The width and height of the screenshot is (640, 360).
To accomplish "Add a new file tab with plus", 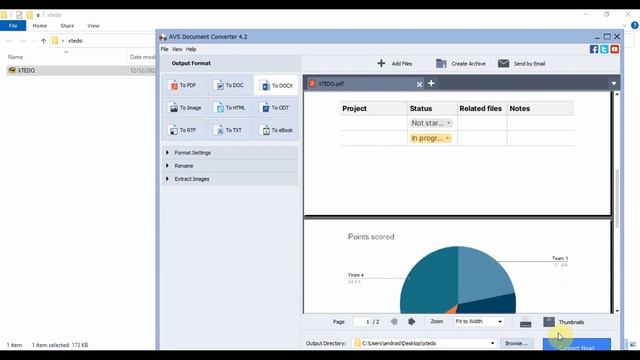I will point(431,83).
